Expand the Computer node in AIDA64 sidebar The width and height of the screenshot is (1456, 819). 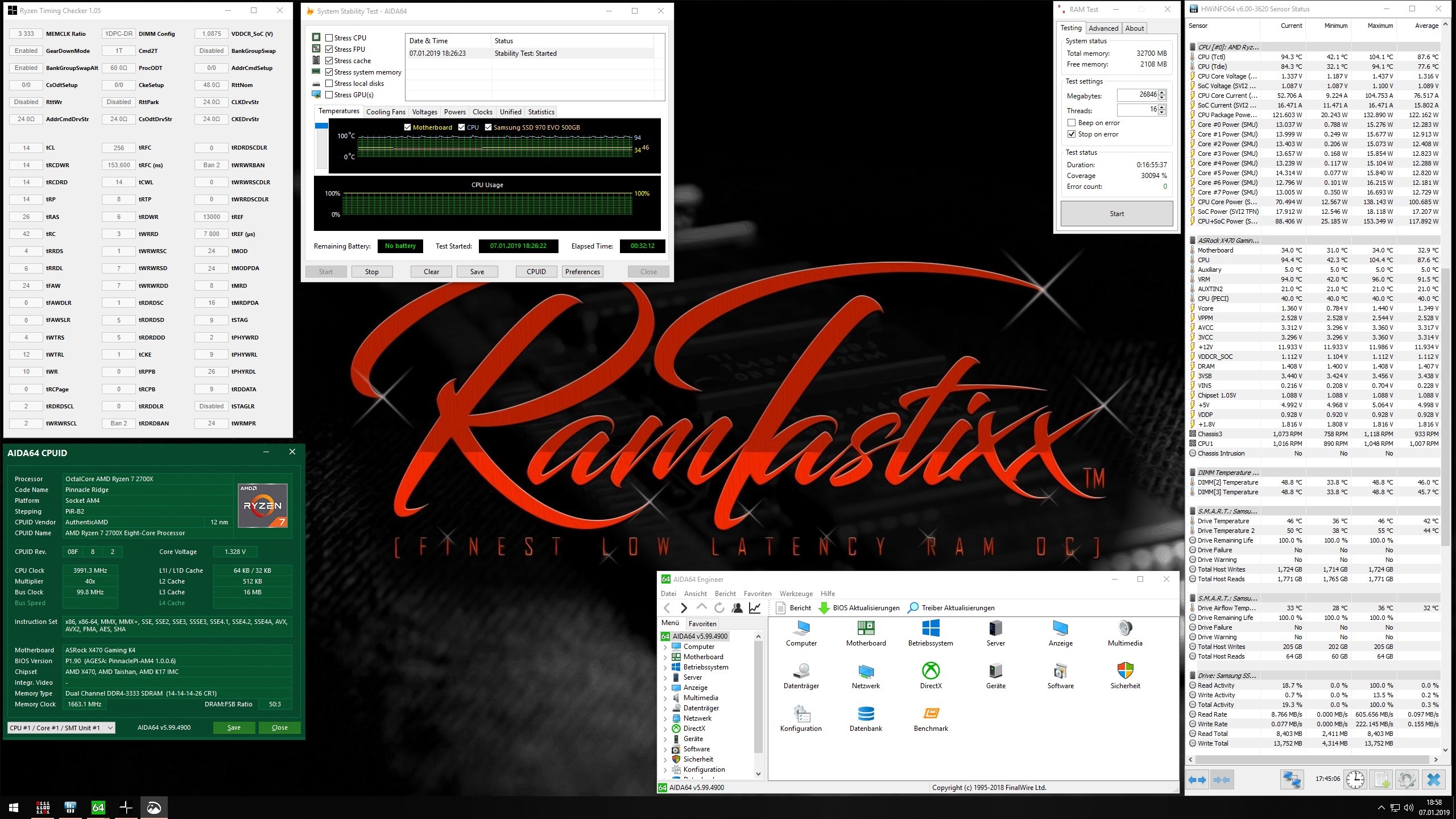664,646
